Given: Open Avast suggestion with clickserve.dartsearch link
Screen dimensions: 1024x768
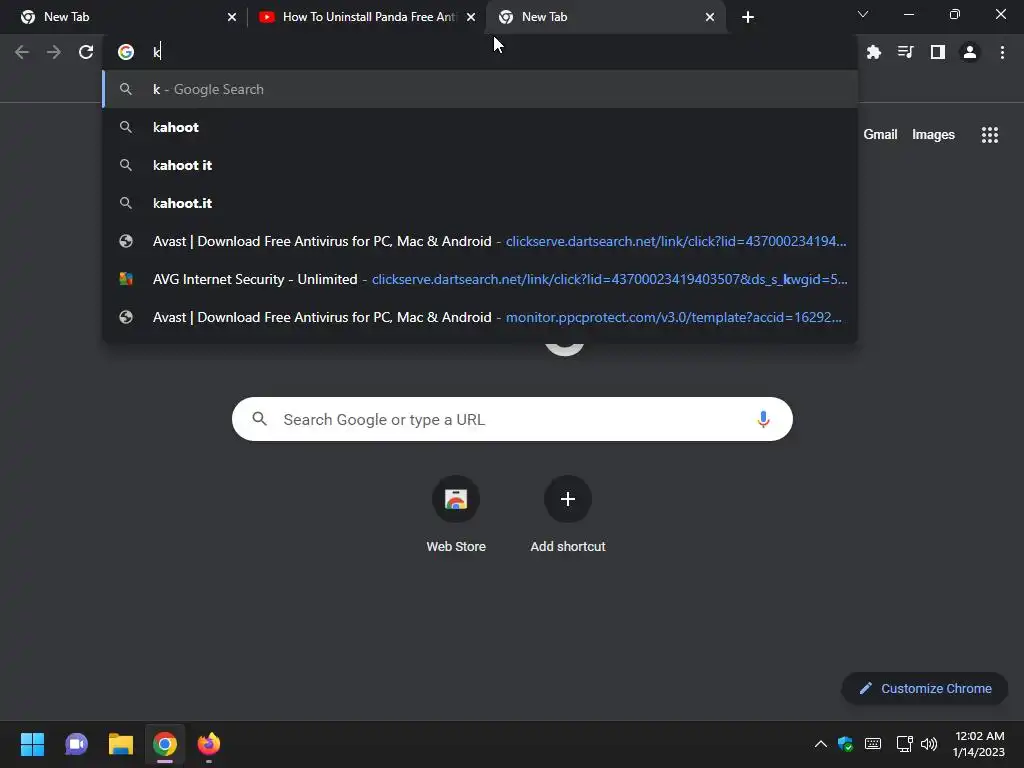Looking at the screenshot, I should (x=480, y=241).
